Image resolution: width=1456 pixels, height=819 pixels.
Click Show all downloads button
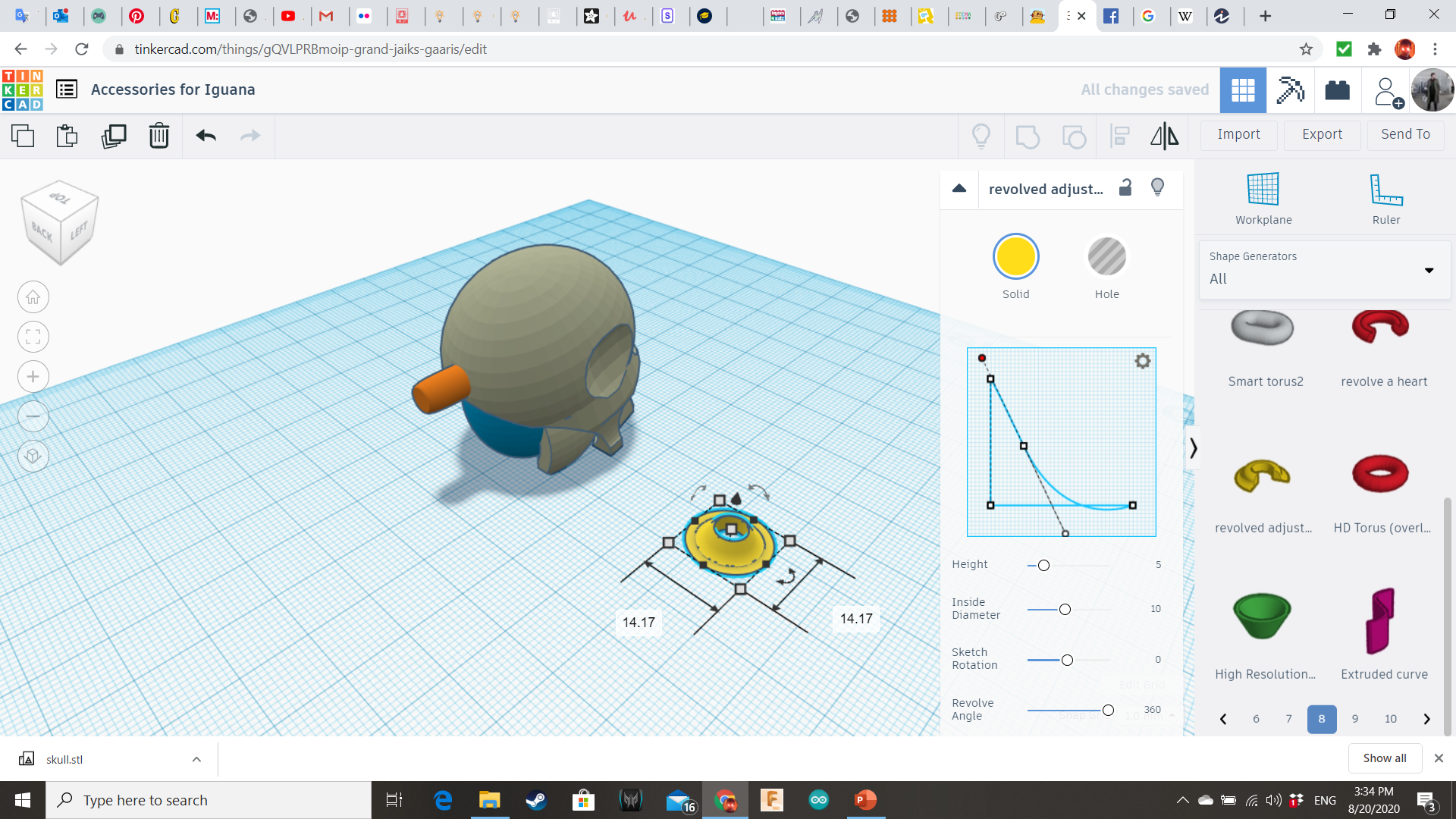pyautogui.click(x=1384, y=758)
